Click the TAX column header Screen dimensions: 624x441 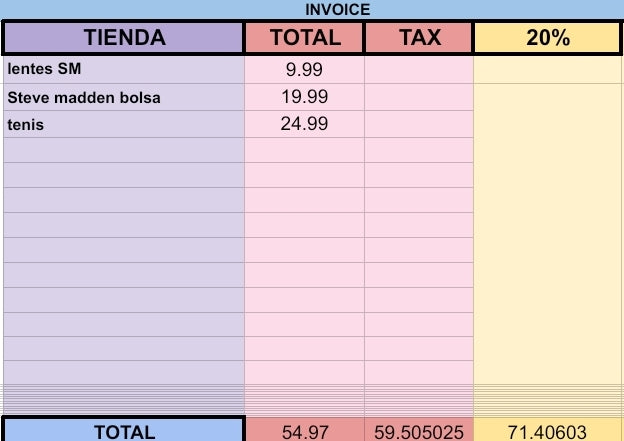419,38
